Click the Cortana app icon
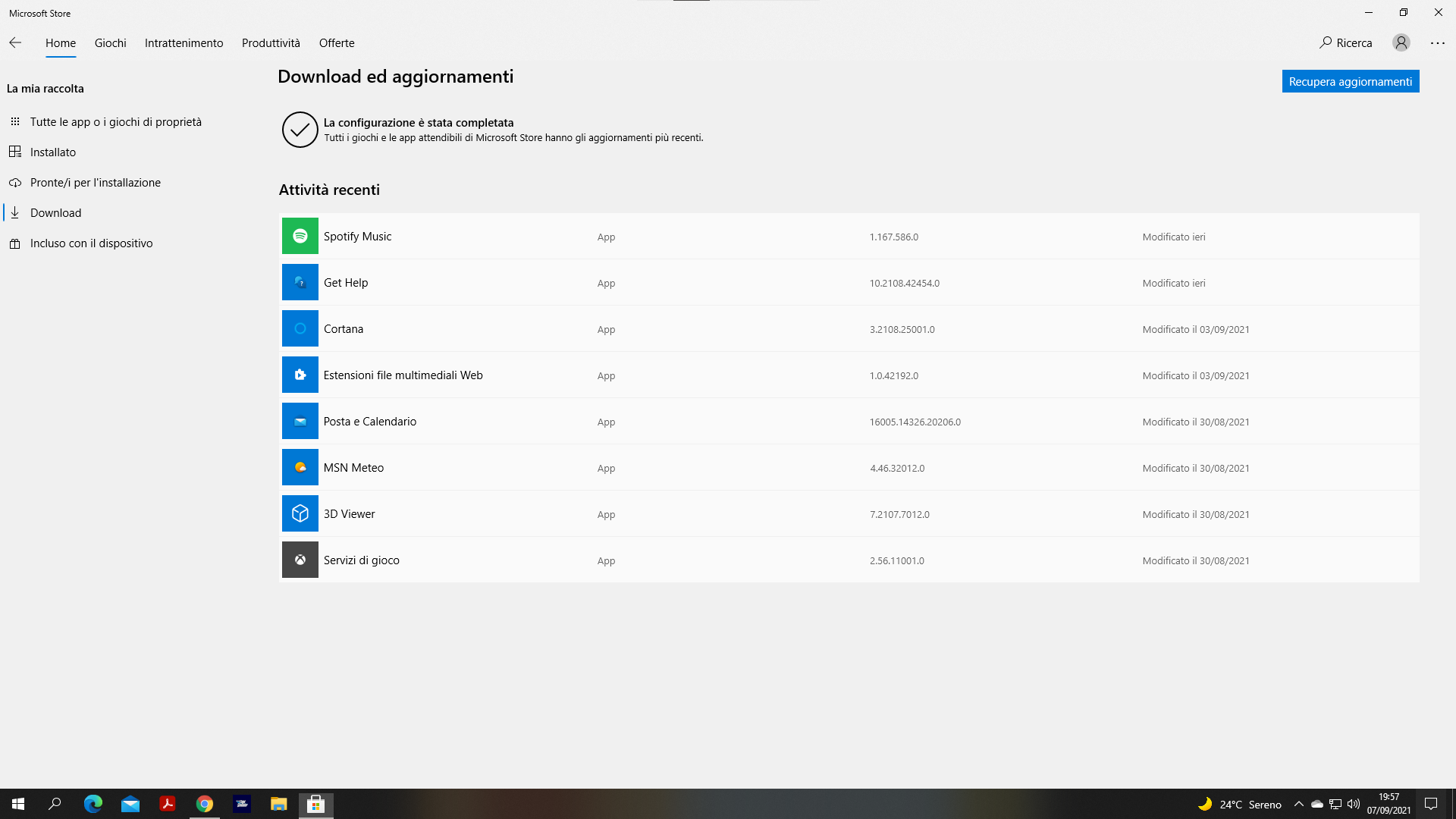Viewport: 1456px width, 819px height. [x=300, y=328]
